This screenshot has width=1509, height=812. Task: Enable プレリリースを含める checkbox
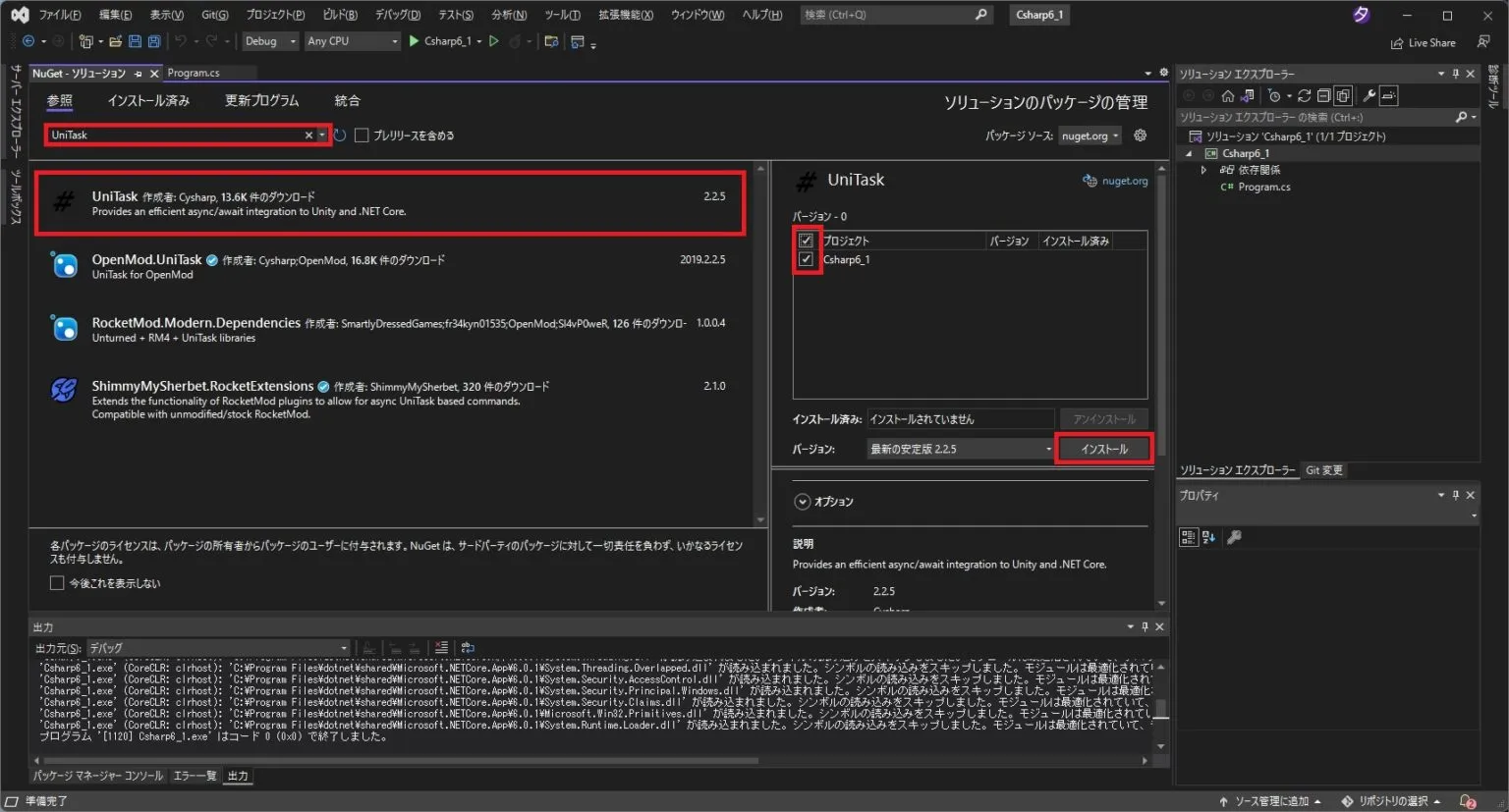(363, 135)
